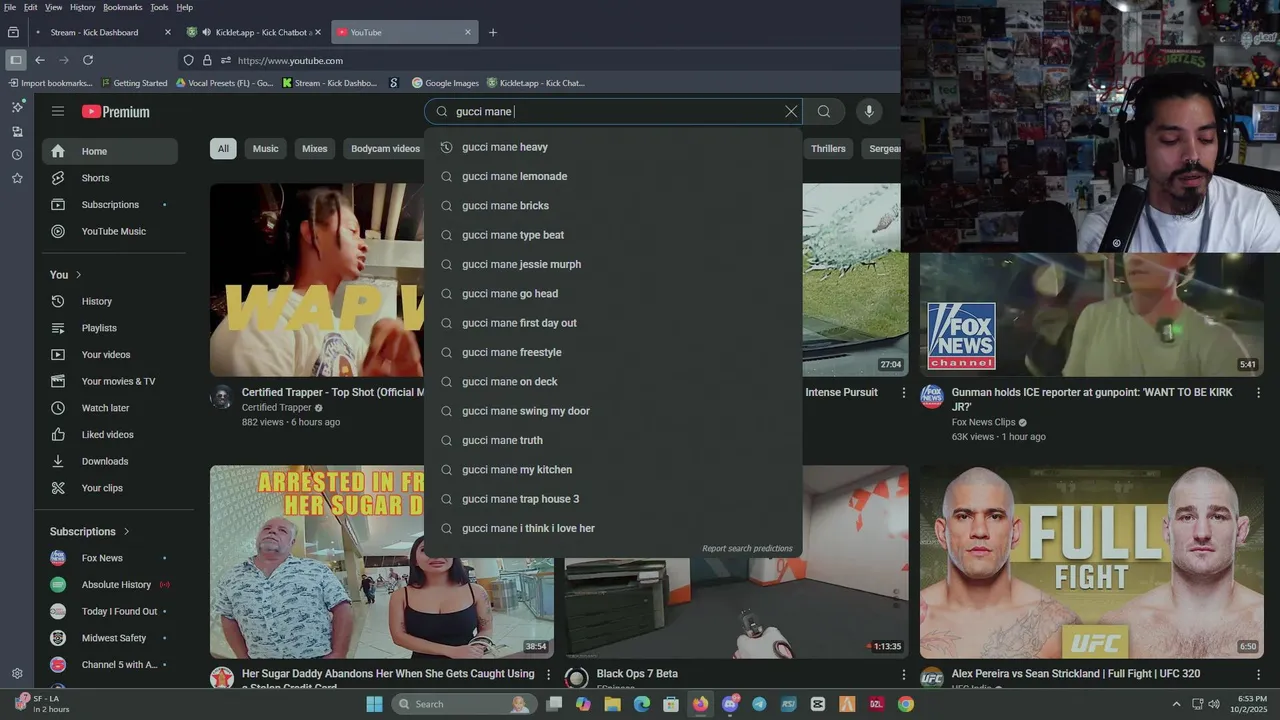Open Microsoft Edge from taskbar
Viewport: 1280px width, 720px height.
click(642, 704)
